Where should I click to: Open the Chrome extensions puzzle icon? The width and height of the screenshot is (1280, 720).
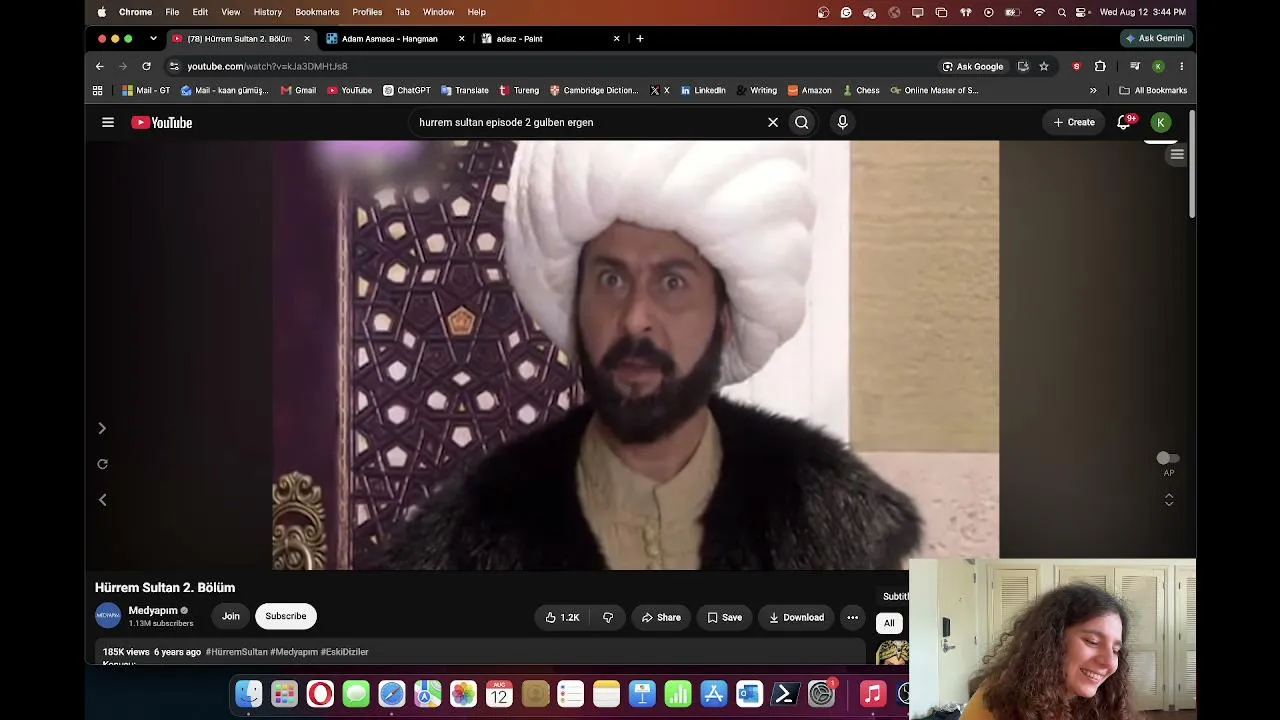pos(1100,66)
